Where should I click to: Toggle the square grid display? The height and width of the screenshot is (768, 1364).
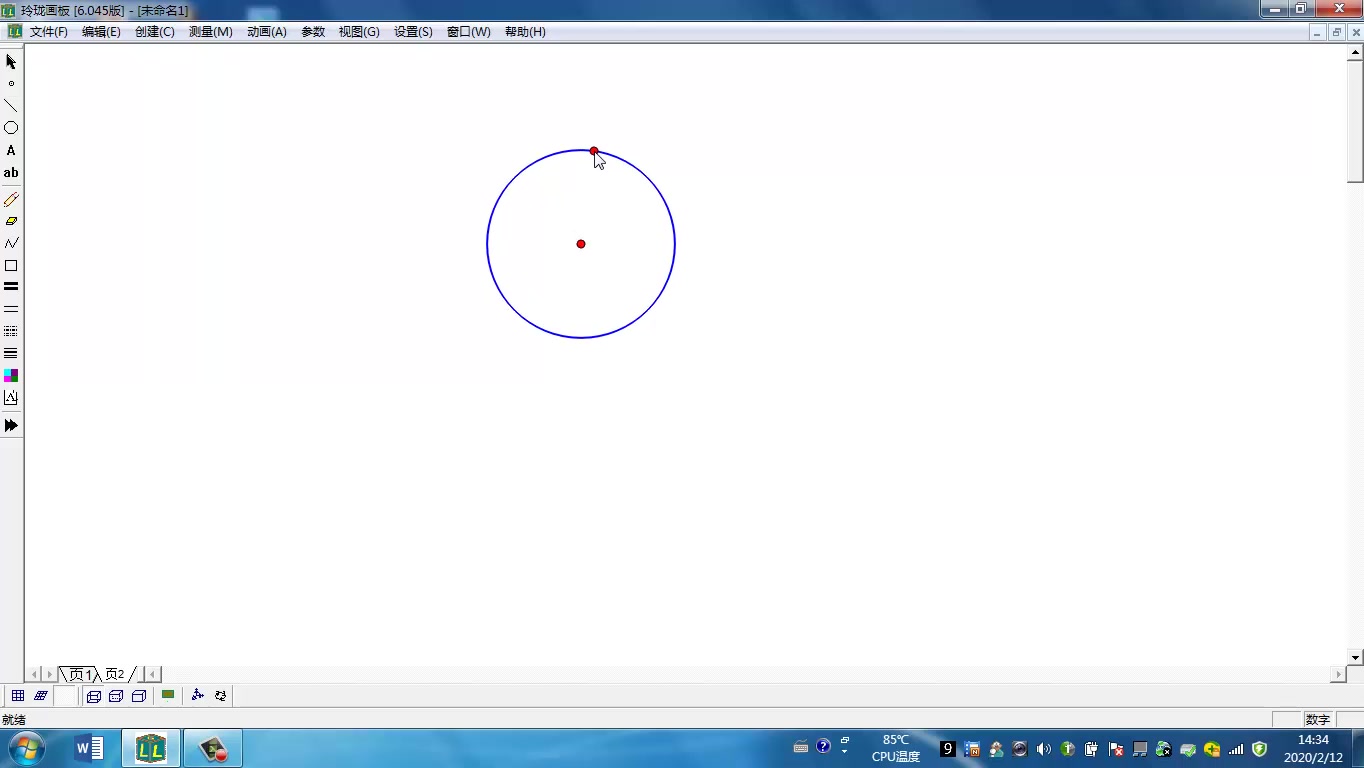(x=18, y=696)
